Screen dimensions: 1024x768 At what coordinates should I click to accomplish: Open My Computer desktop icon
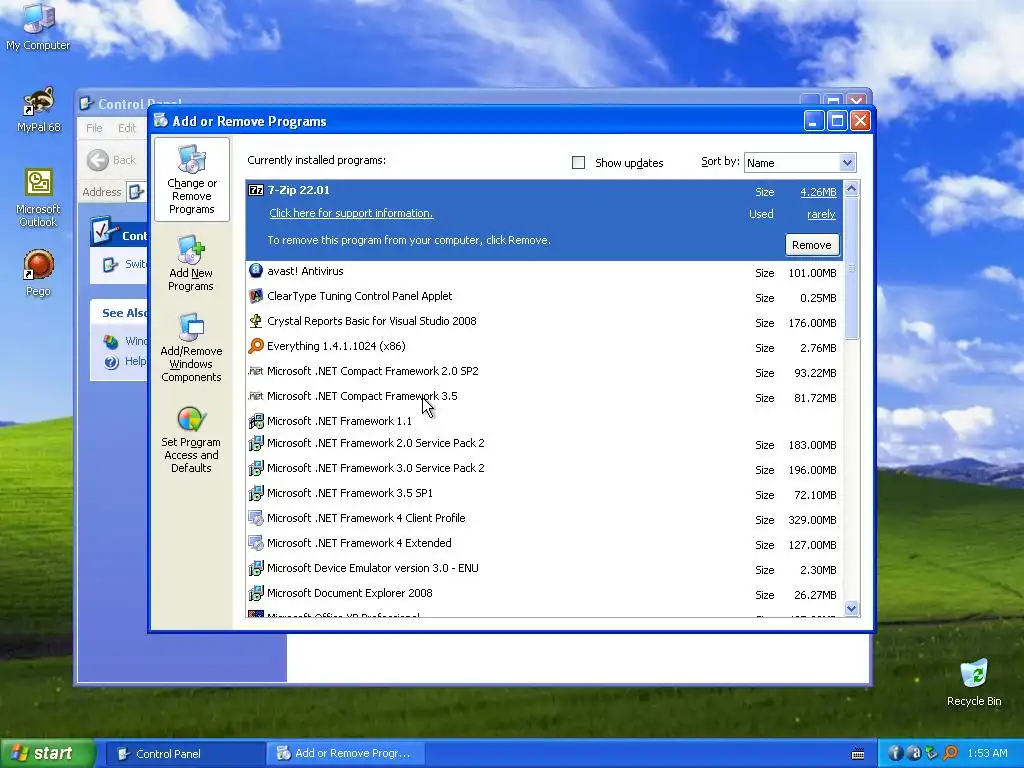click(x=38, y=27)
